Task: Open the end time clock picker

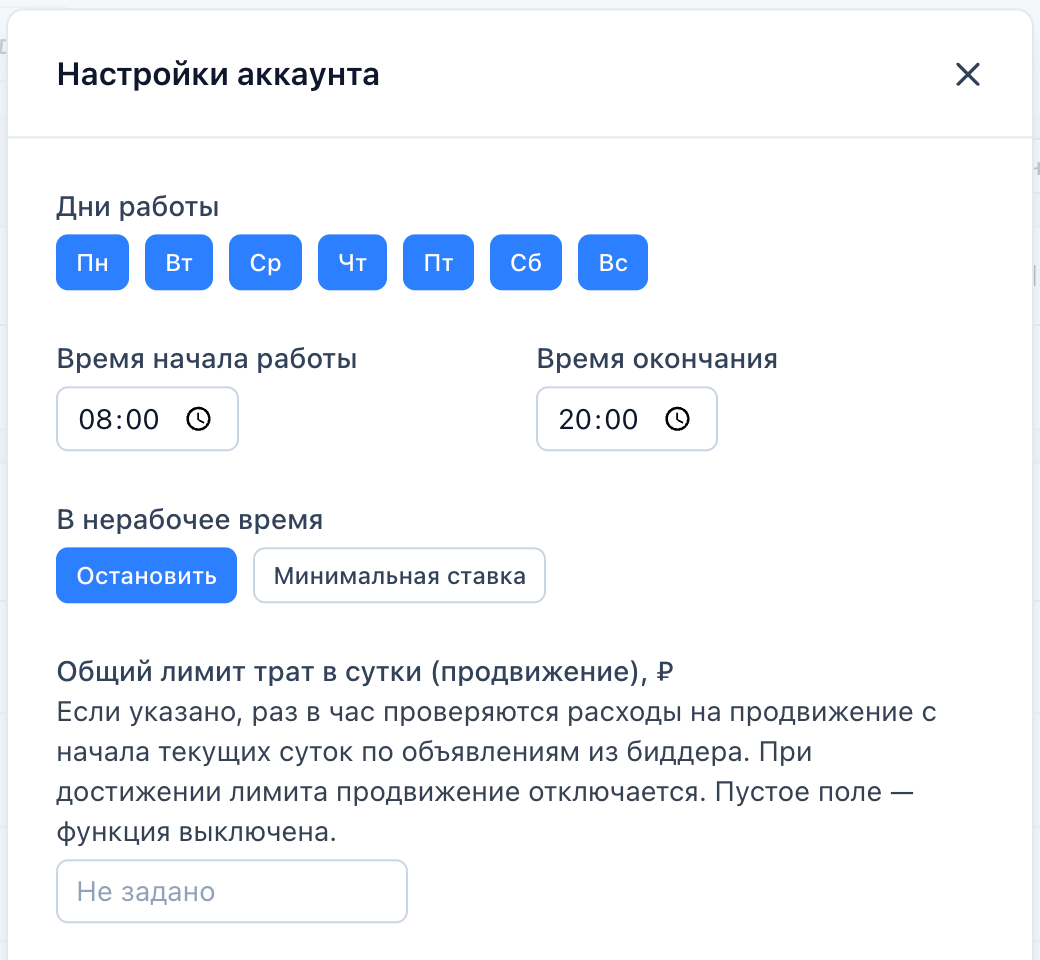Action: coord(677,419)
